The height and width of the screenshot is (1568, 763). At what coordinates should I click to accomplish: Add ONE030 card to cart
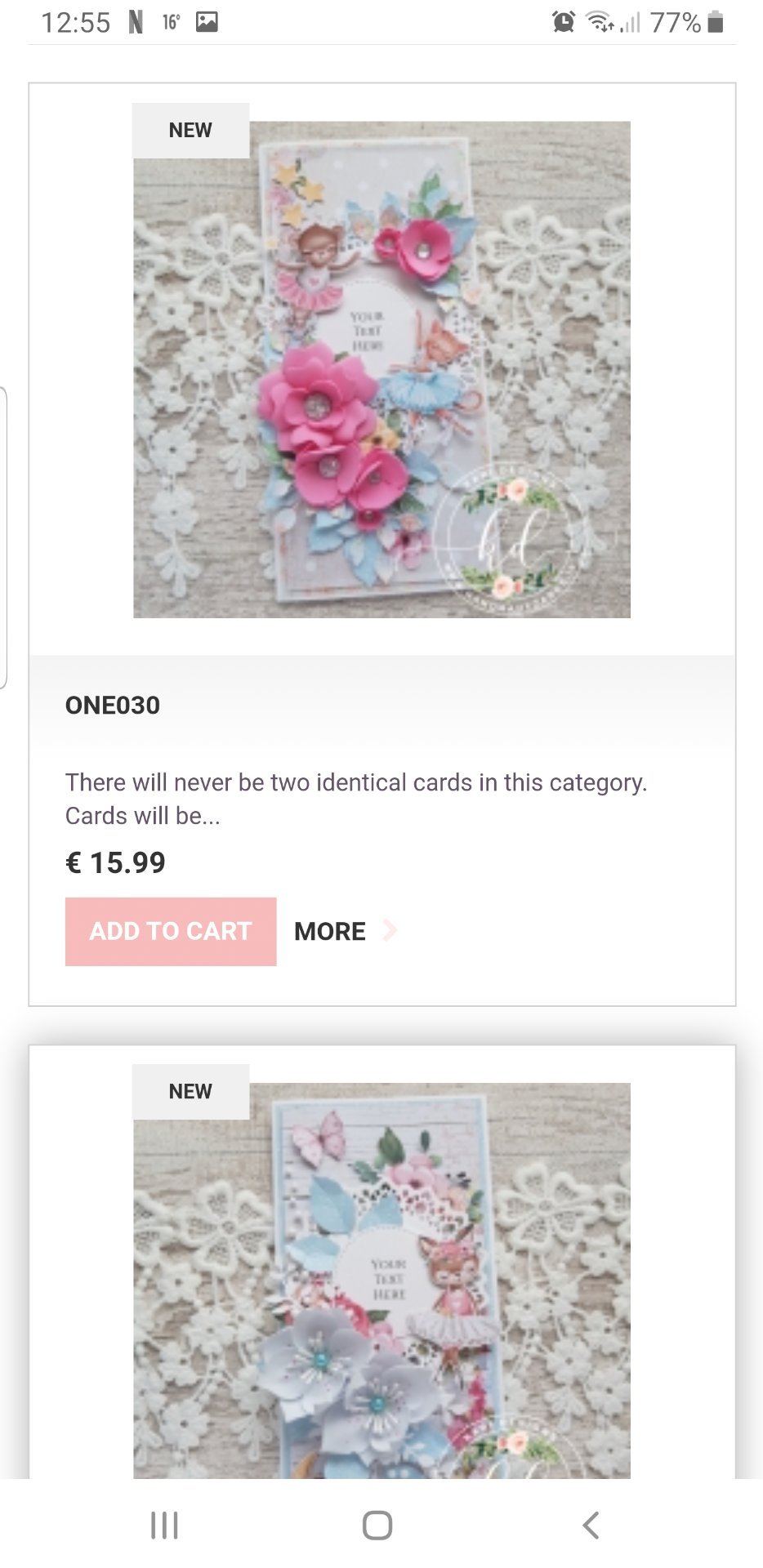[x=171, y=931]
